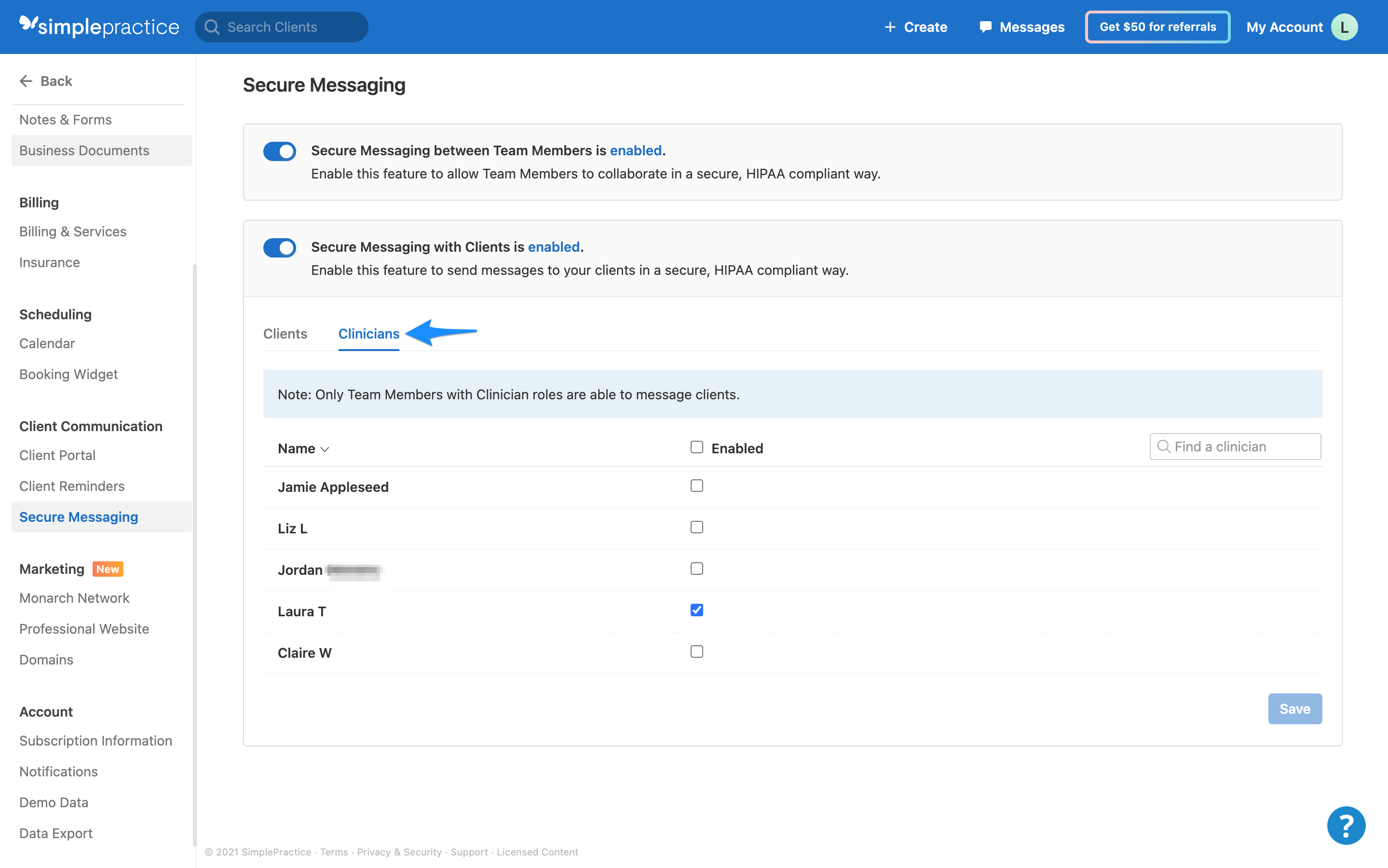
Task: Click the help question mark bubble
Action: (x=1346, y=825)
